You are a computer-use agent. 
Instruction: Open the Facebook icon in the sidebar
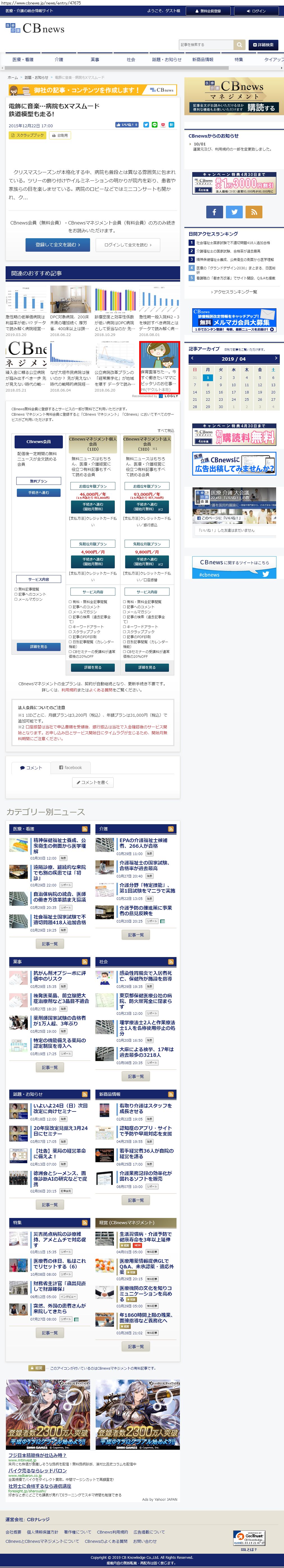point(214,212)
